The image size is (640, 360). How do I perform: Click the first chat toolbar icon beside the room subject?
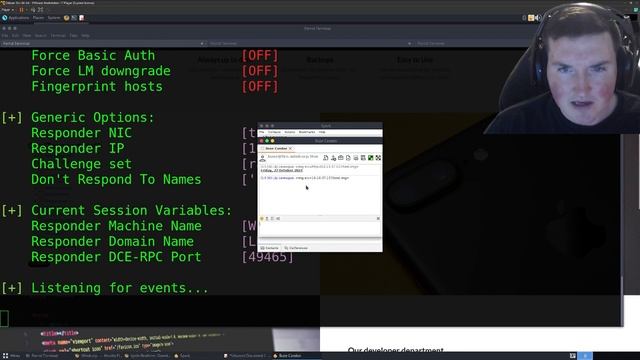[x=326, y=158]
